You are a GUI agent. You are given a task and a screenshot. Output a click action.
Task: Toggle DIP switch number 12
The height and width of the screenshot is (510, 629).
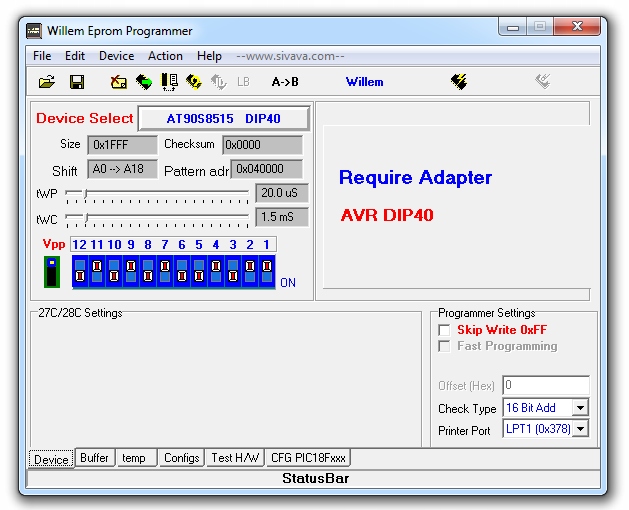pyautogui.click(x=80, y=270)
